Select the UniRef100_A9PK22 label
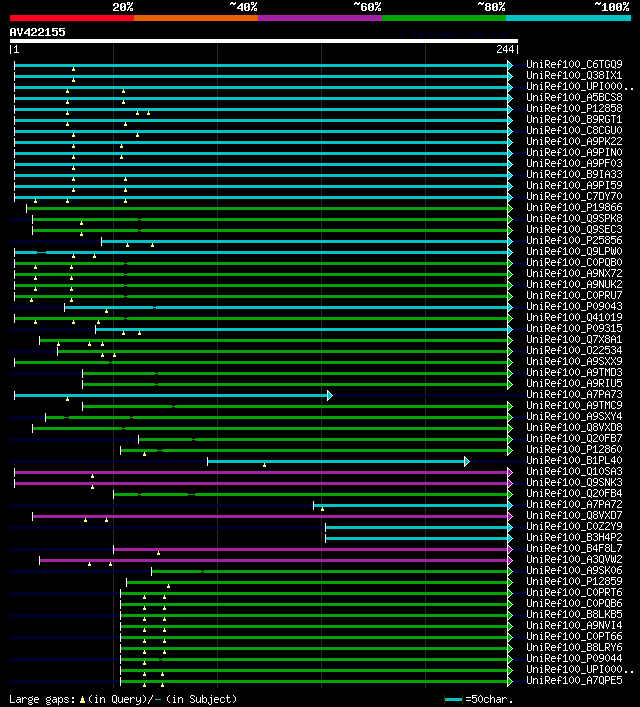Viewport: 640px width, 707px height. 574,141
